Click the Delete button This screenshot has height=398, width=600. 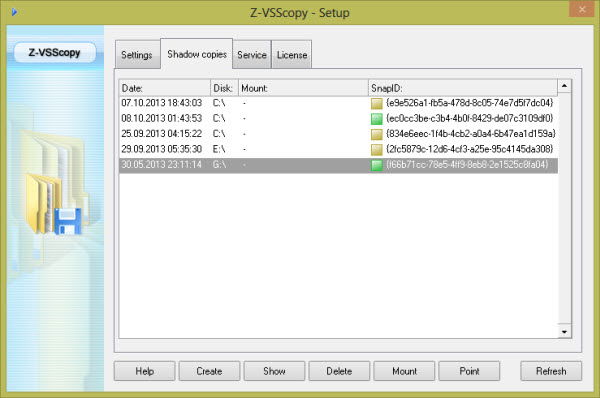(339, 371)
